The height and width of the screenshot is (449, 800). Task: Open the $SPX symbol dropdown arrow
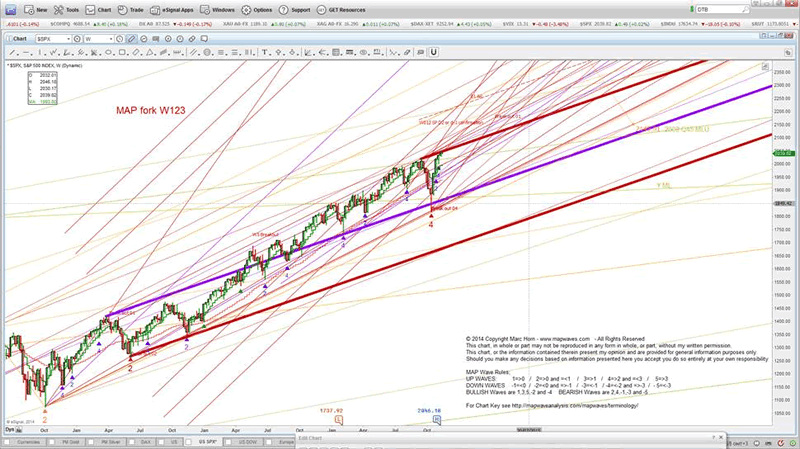pyautogui.click(x=68, y=39)
